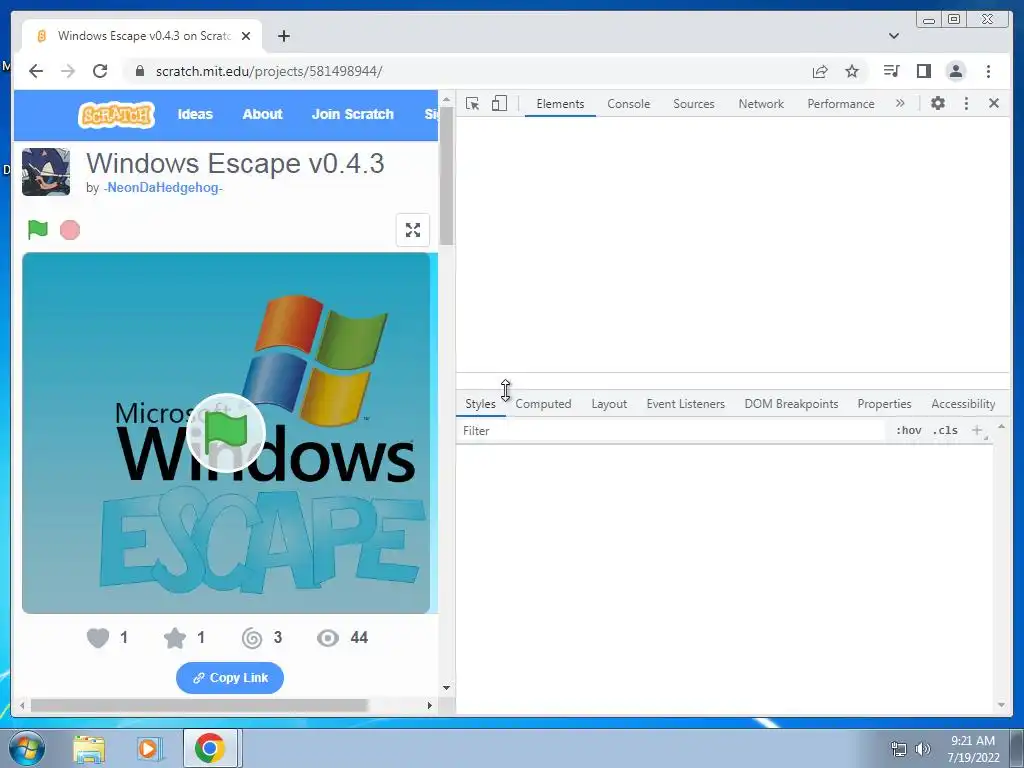Toggle device toolbar in DevTools
Viewport: 1024px width, 768px height.
coord(499,103)
